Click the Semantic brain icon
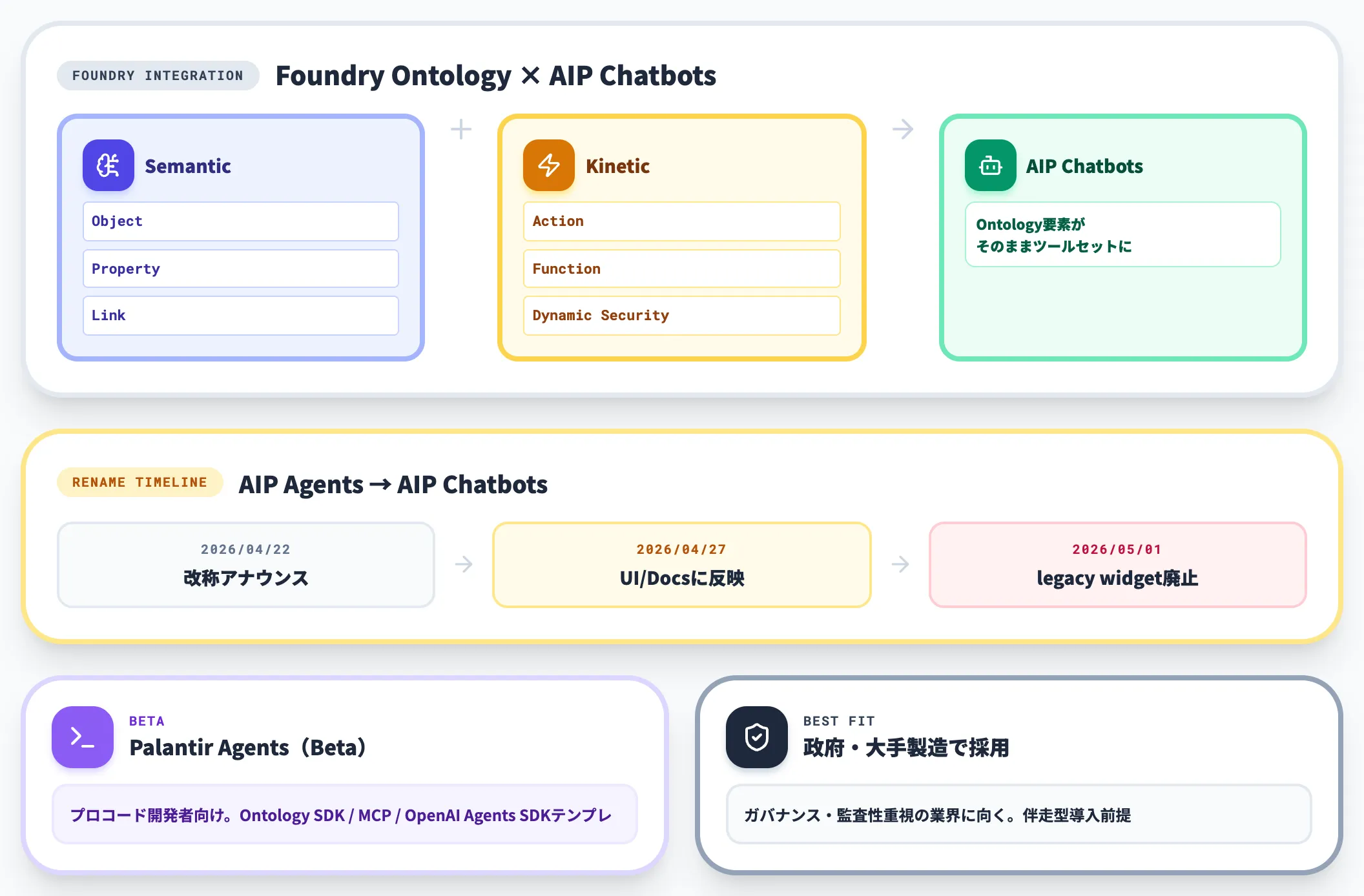The height and width of the screenshot is (896, 1364). pyautogui.click(x=108, y=165)
